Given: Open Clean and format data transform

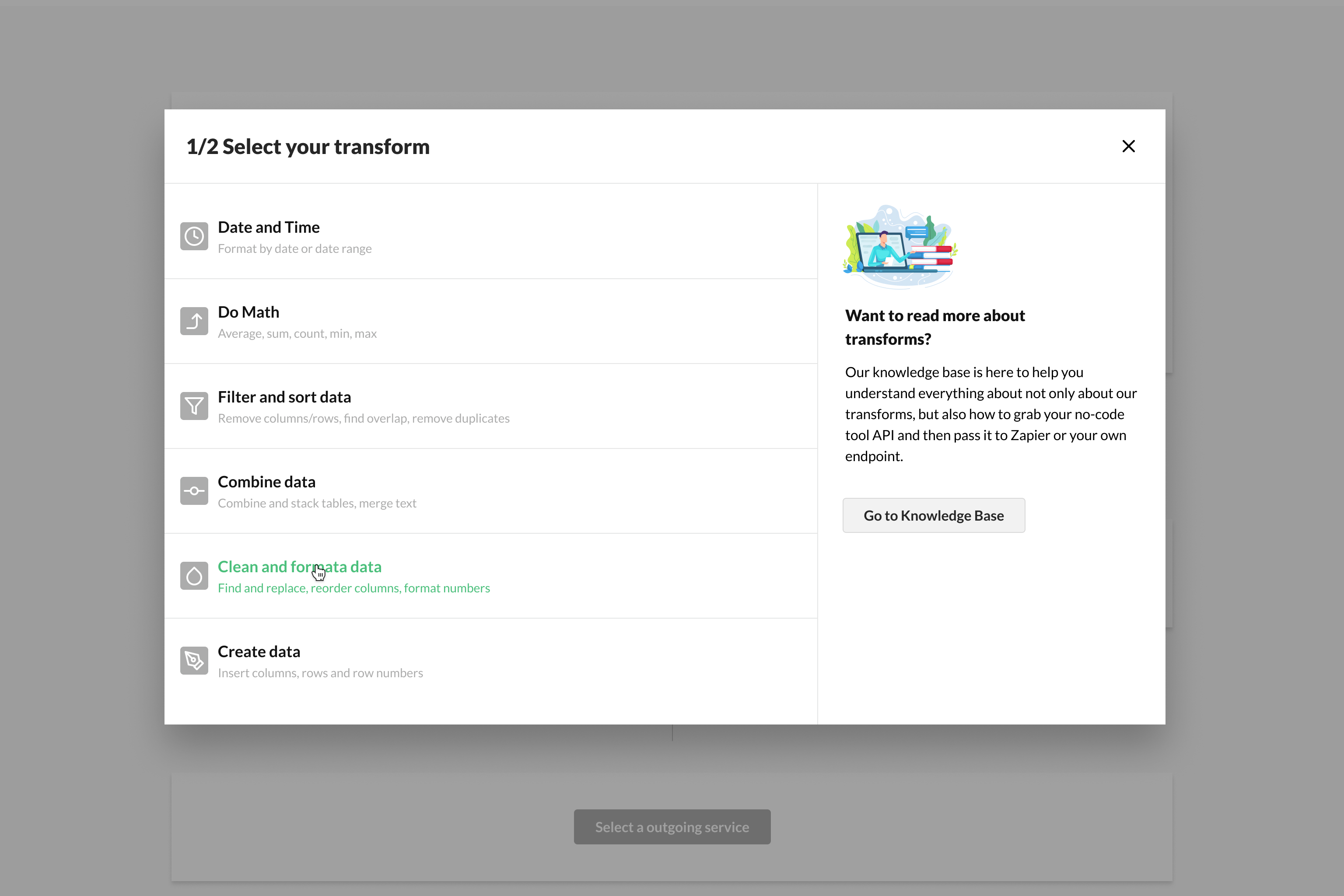Looking at the screenshot, I should point(299,567).
